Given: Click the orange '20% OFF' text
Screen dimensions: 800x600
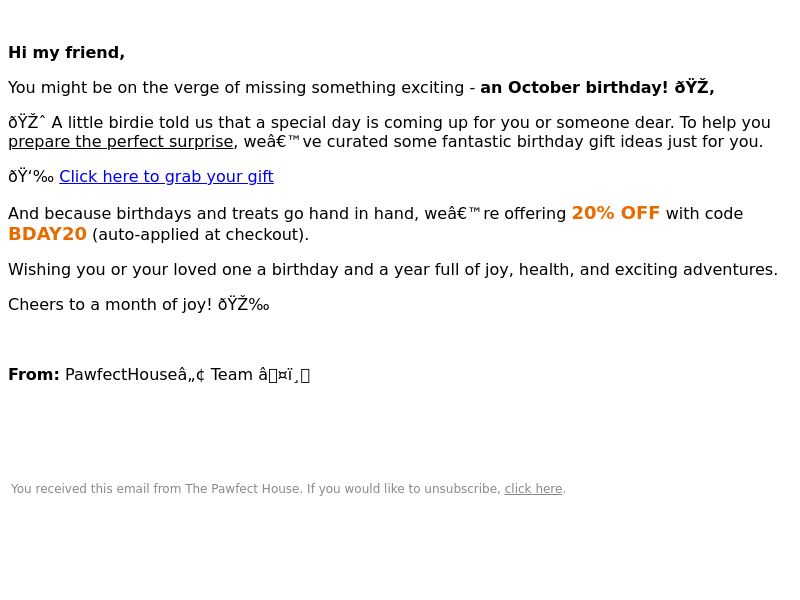Looking at the screenshot, I should coord(616,213).
